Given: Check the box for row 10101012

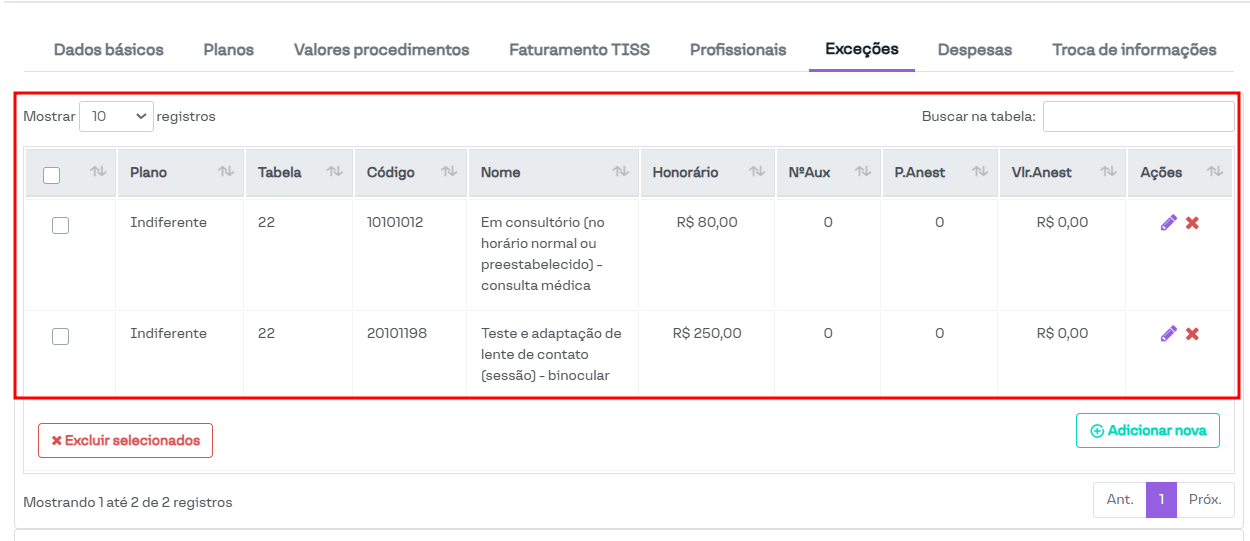Looking at the screenshot, I should point(60,225).
